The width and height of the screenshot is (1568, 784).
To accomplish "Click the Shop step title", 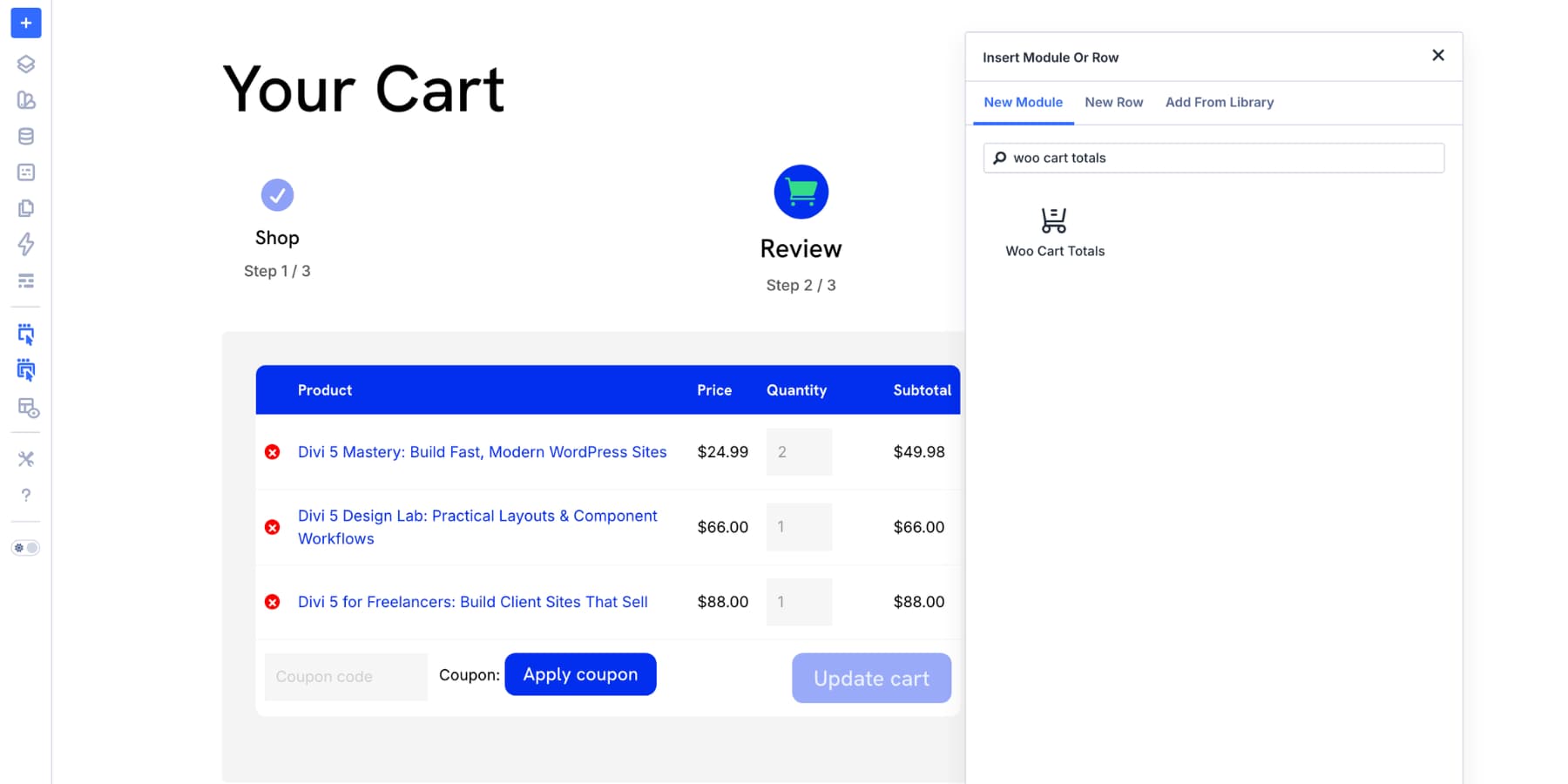I will 277,238.
